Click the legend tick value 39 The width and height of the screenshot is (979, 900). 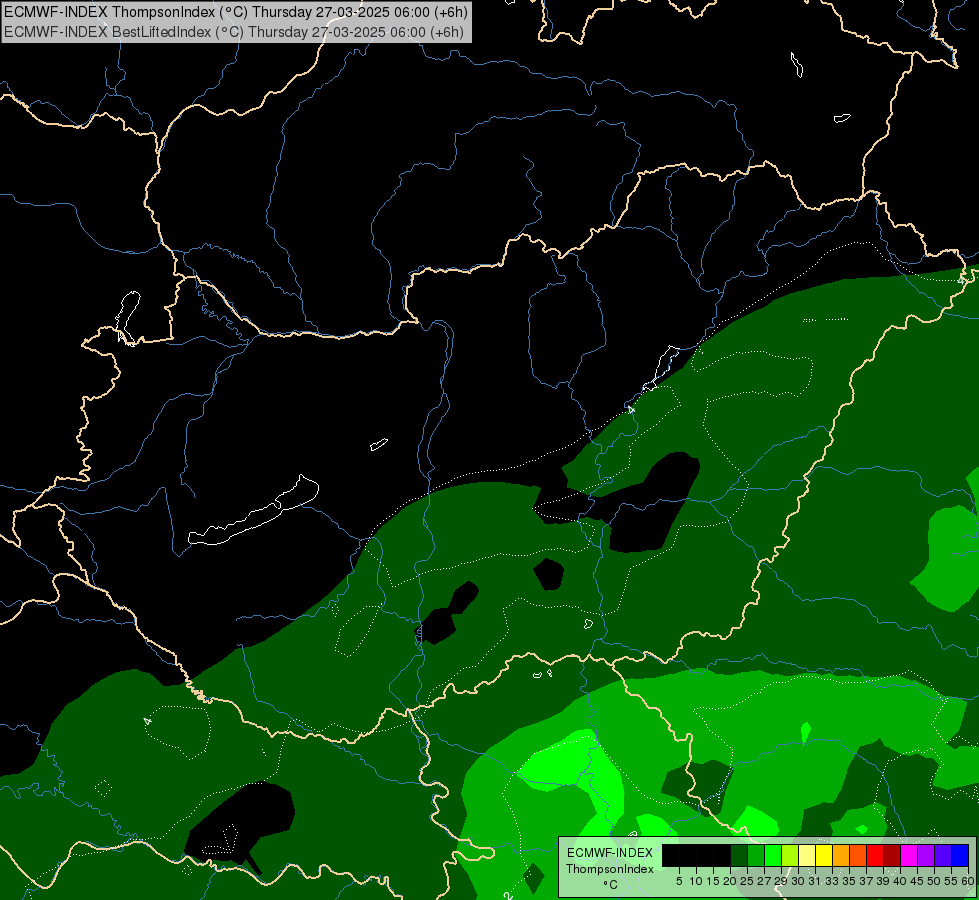(883, 881)
